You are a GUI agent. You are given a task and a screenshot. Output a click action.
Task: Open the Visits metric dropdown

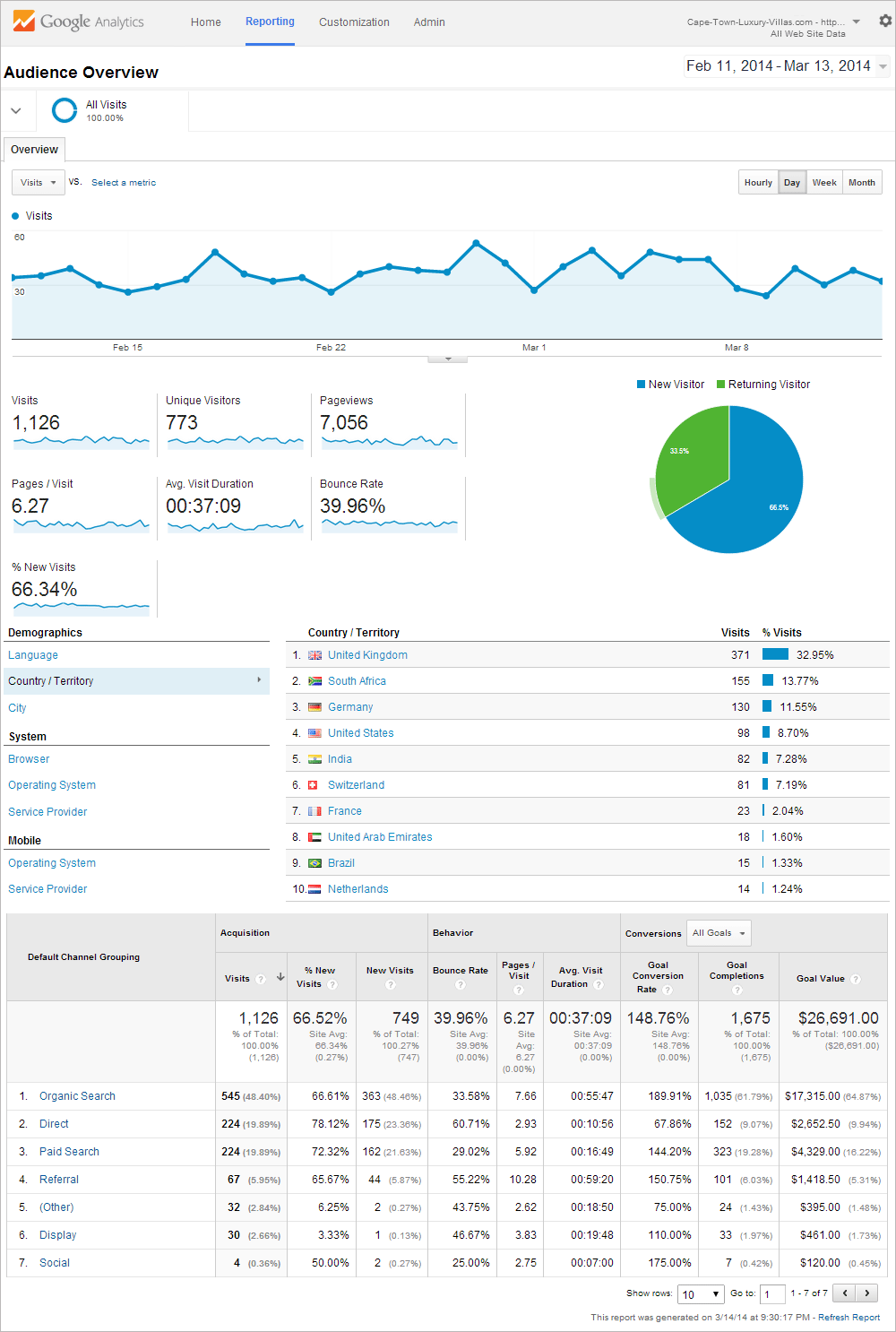pos(39,182)
